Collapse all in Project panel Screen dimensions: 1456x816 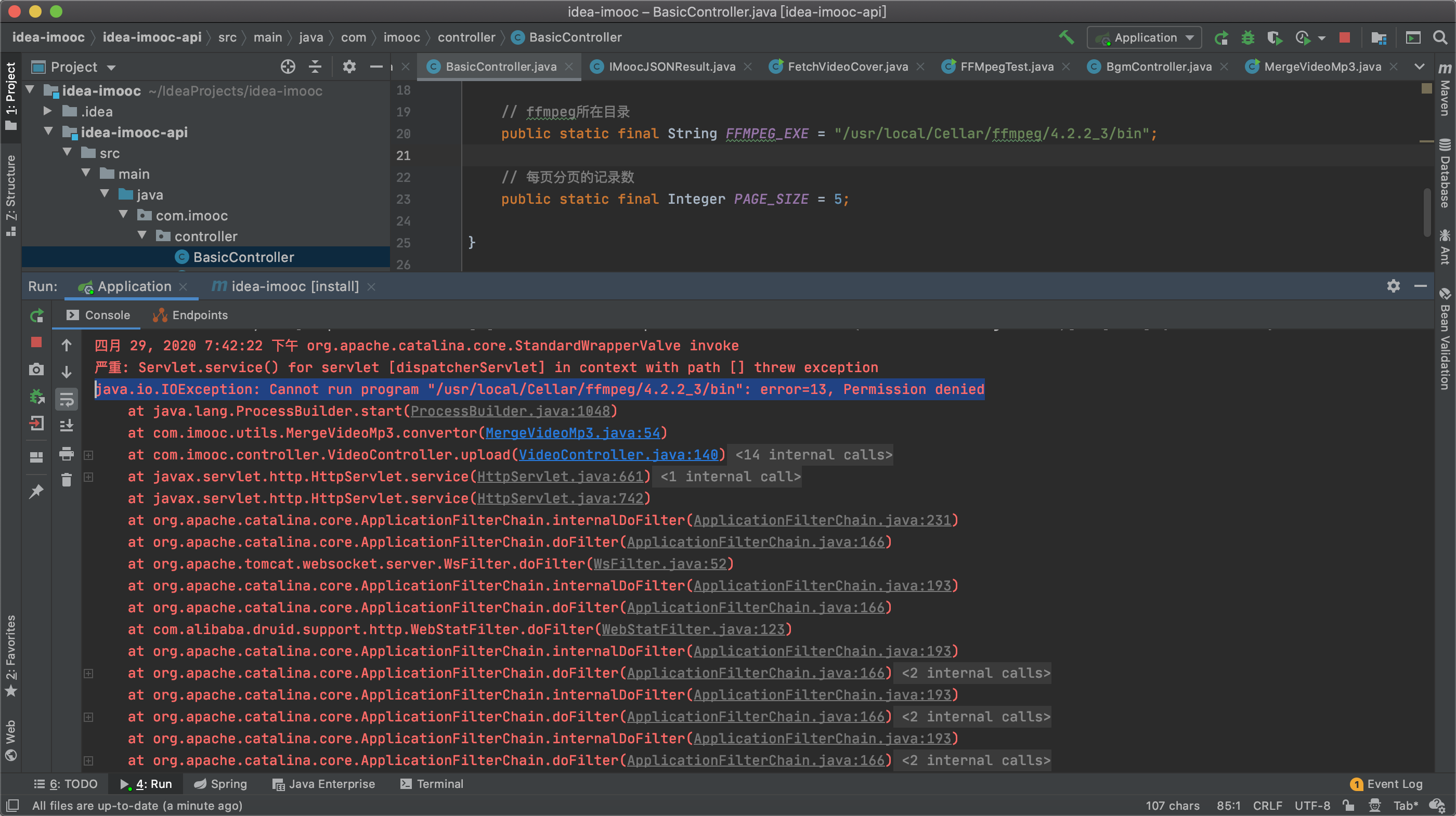coord(315,67)
